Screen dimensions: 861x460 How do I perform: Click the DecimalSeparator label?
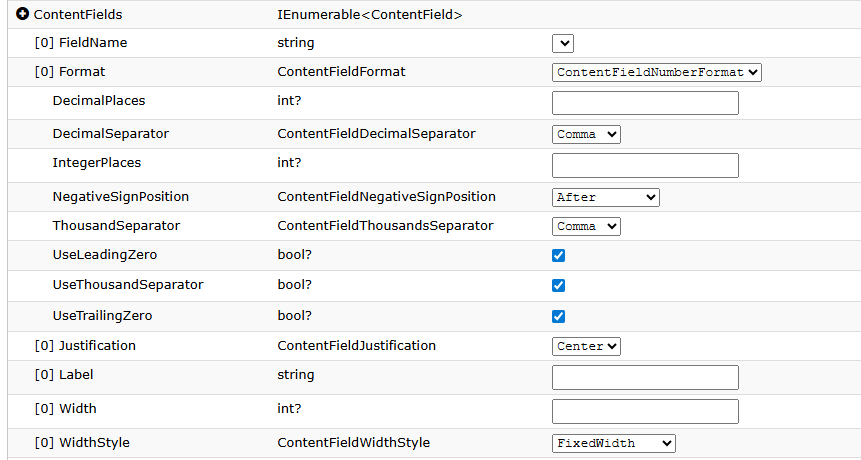point(111,134)
